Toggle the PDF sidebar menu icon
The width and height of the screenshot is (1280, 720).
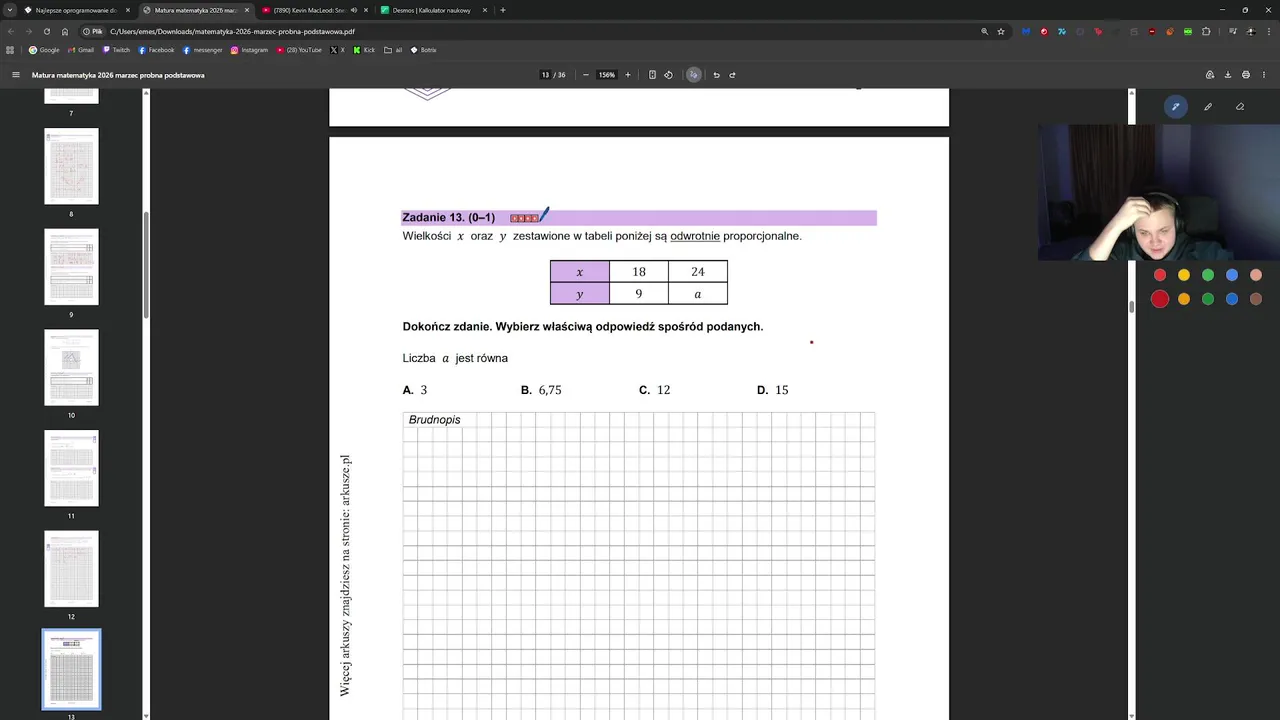[15, 75]
